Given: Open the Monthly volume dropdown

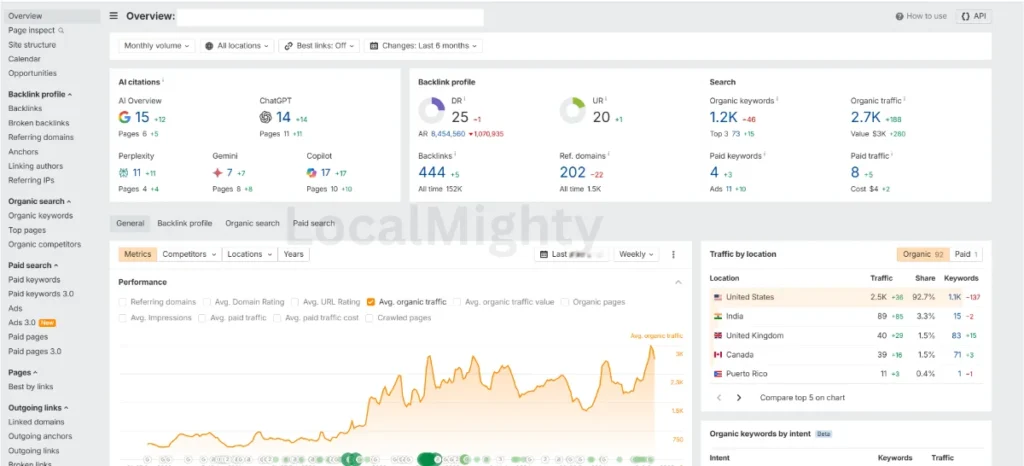Looking at the screenshot, I should (x=157, y=46).
